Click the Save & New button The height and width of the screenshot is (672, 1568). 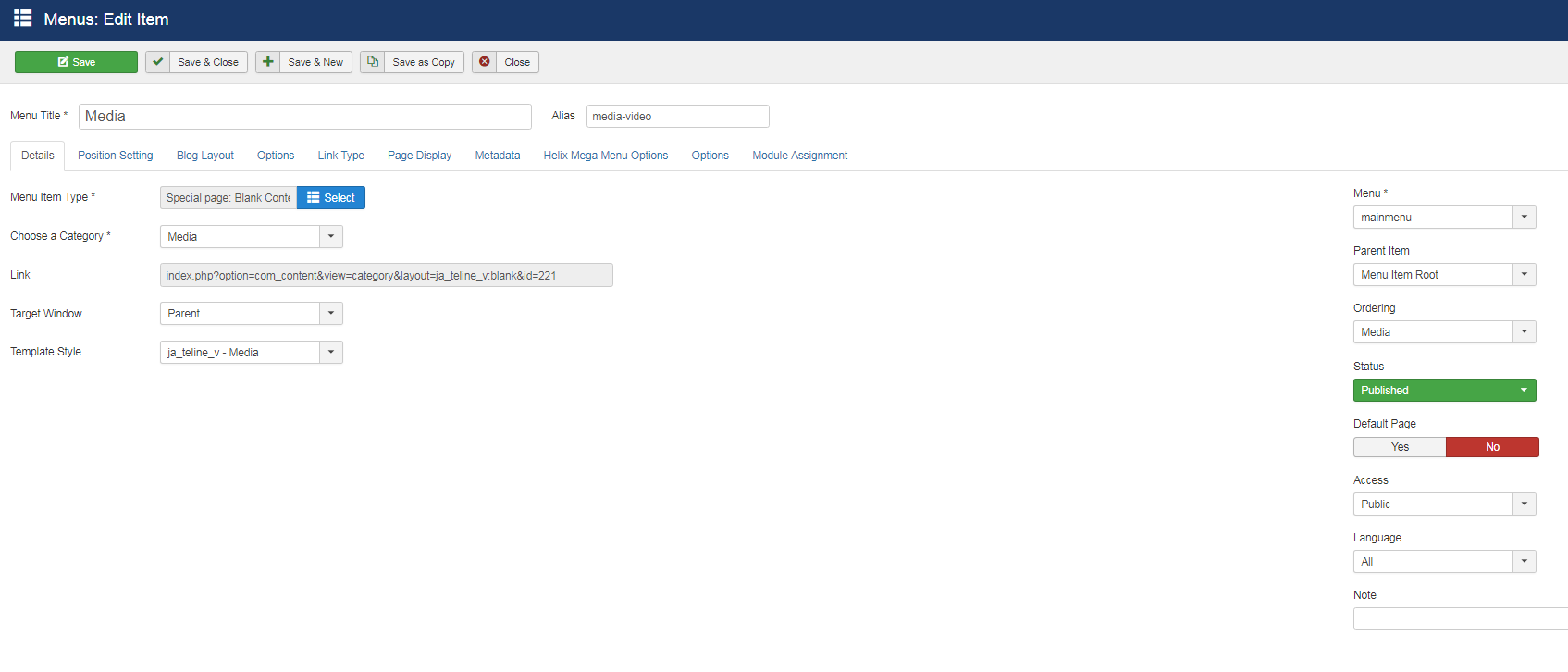pos(303,62)
